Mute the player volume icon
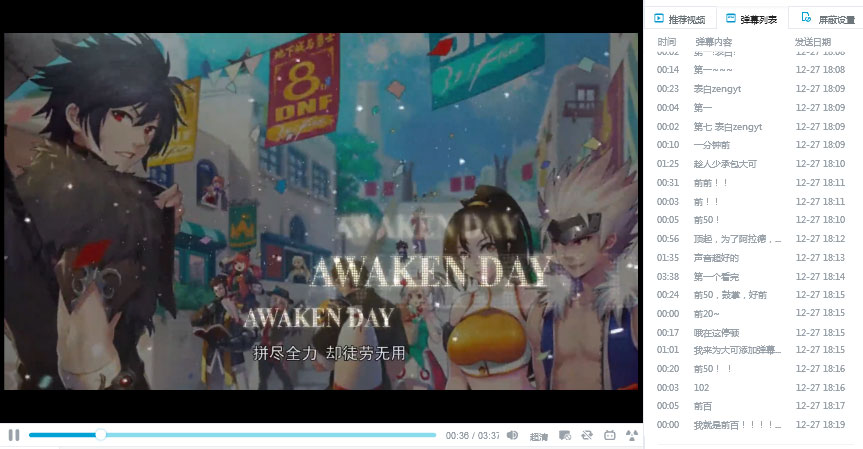Viewport: 863px width, 449px height. [512, 435]
